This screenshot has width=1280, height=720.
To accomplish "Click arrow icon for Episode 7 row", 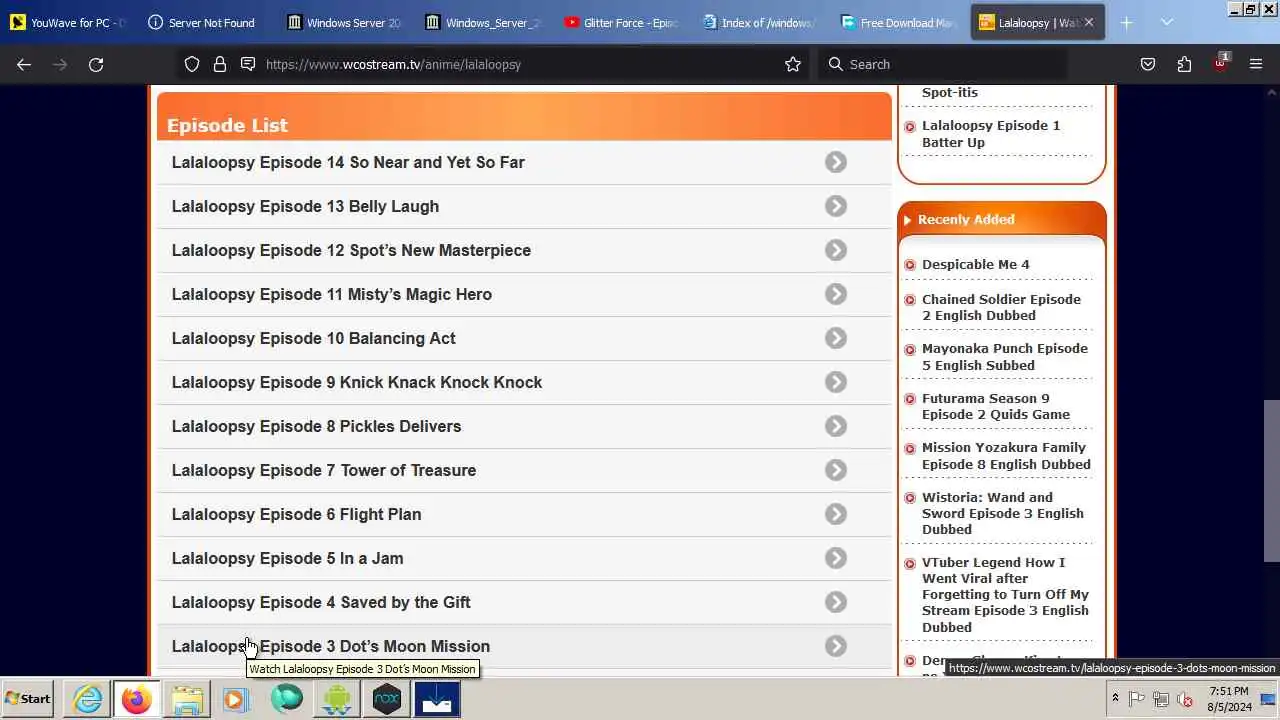I will click(836, 470).
